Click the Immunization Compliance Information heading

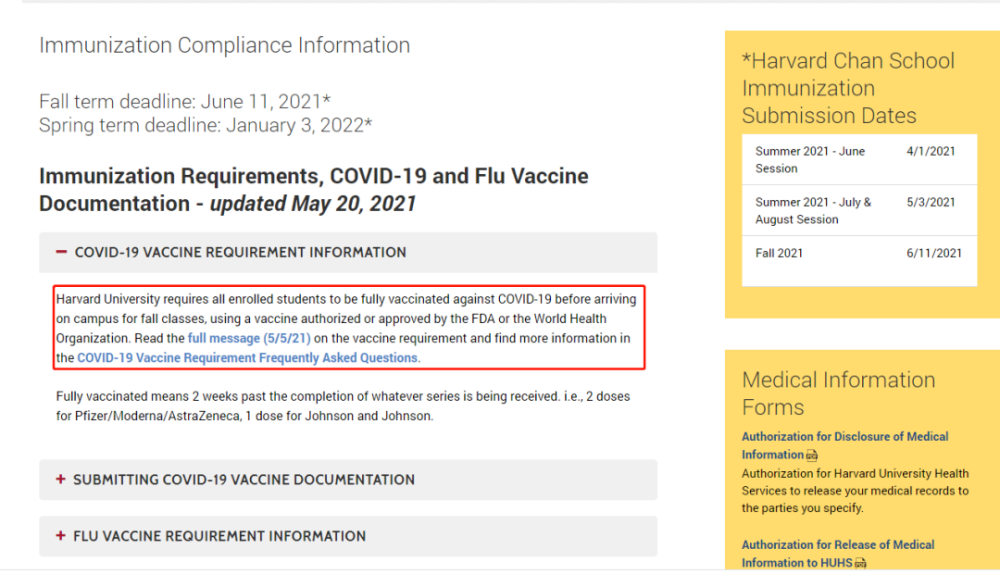[224, 45]
